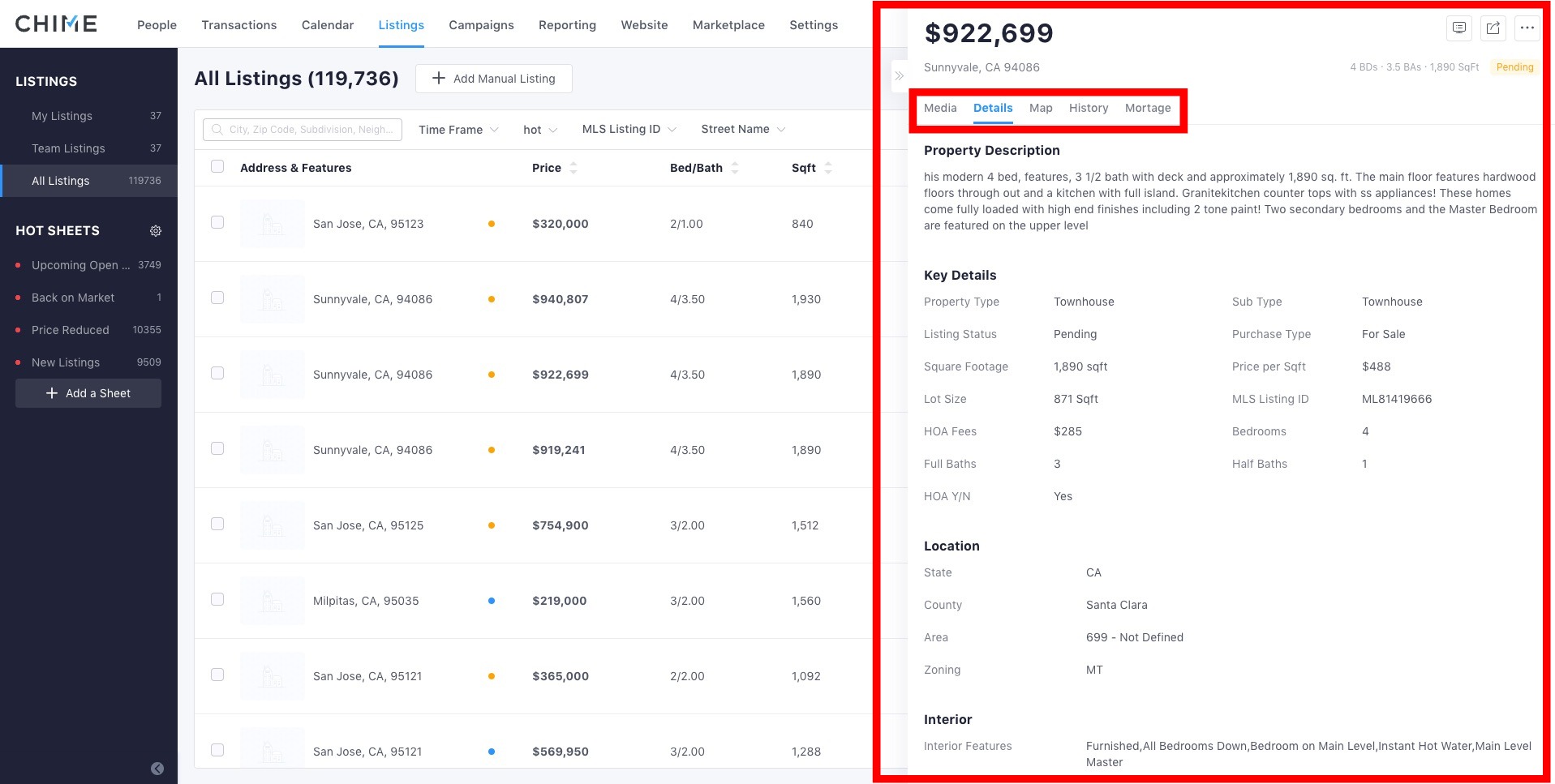Check the $940,807 Sunnyvale listing
Viewport: 1555px width, 784px height.
217,298
